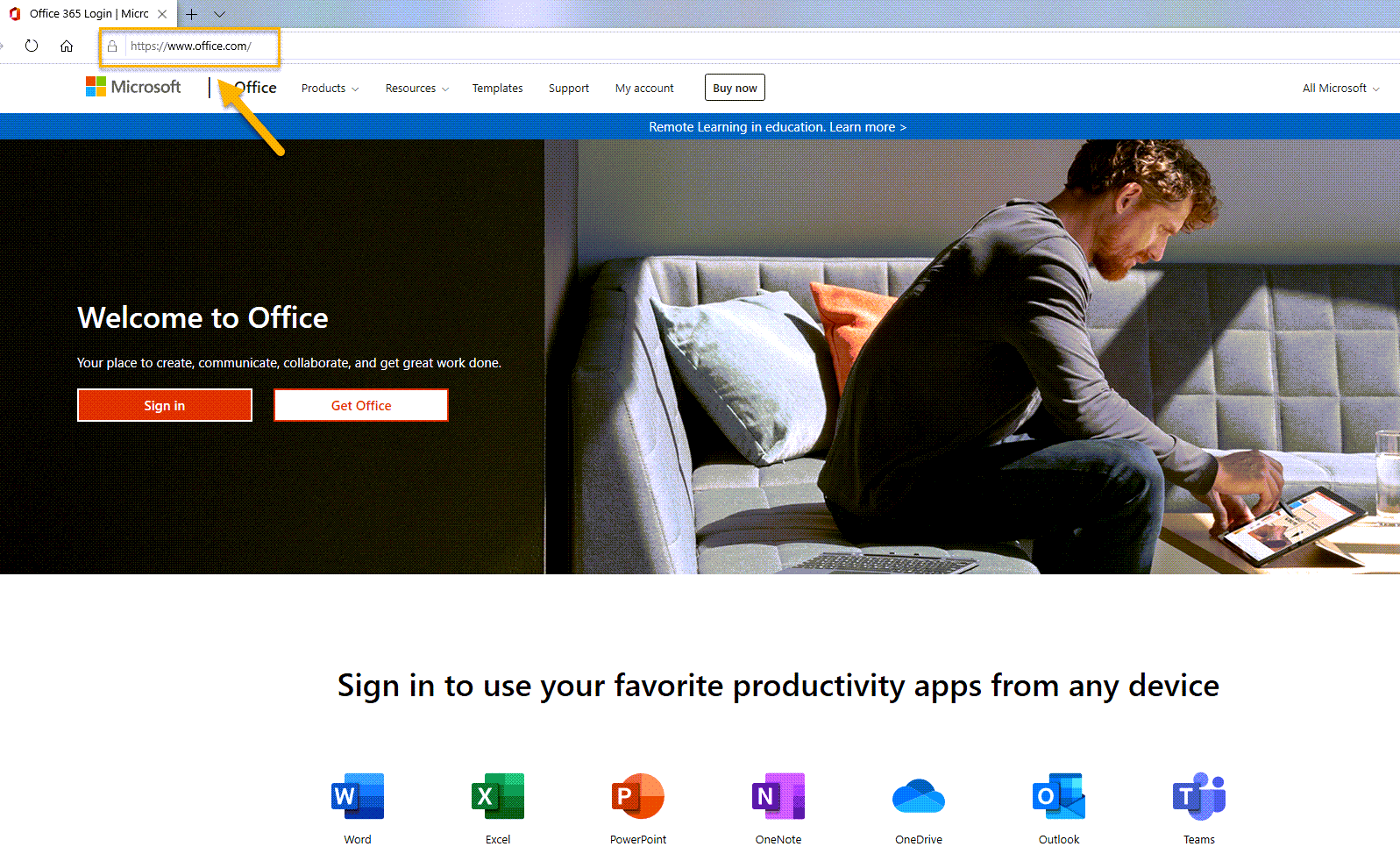Show the tab list chevron
The height and width of the screenshot is (861, 1400).
click(x=219, y=14)
